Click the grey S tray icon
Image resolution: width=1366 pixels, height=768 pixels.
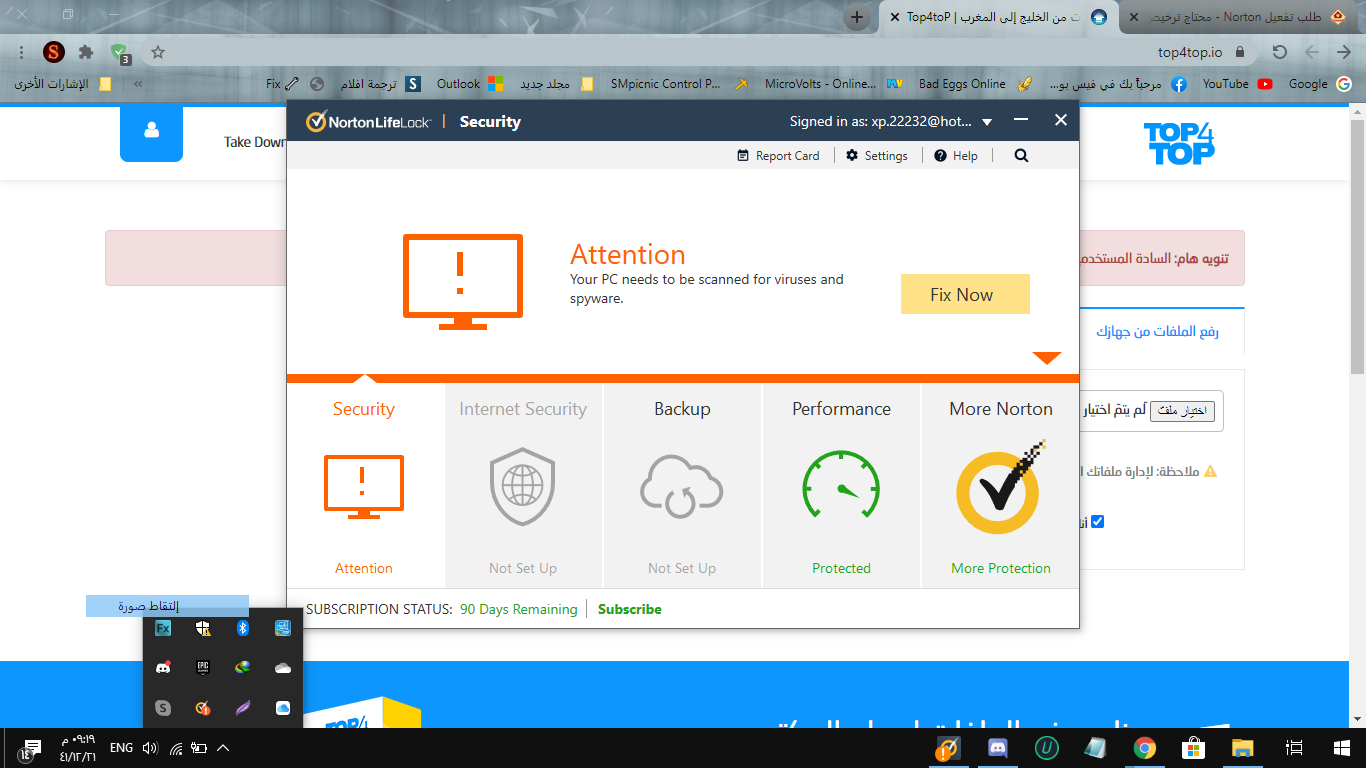[x=163, y=708]
